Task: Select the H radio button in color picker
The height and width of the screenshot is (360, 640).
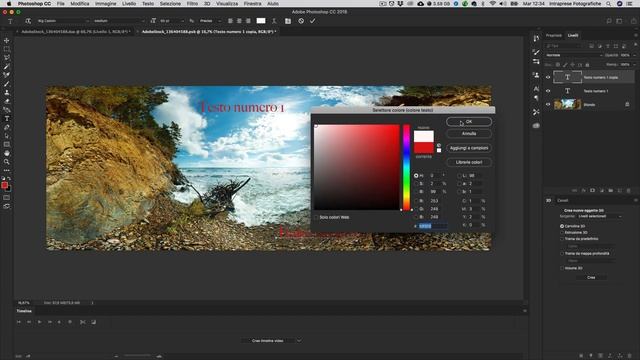Action: click(416, 176)
